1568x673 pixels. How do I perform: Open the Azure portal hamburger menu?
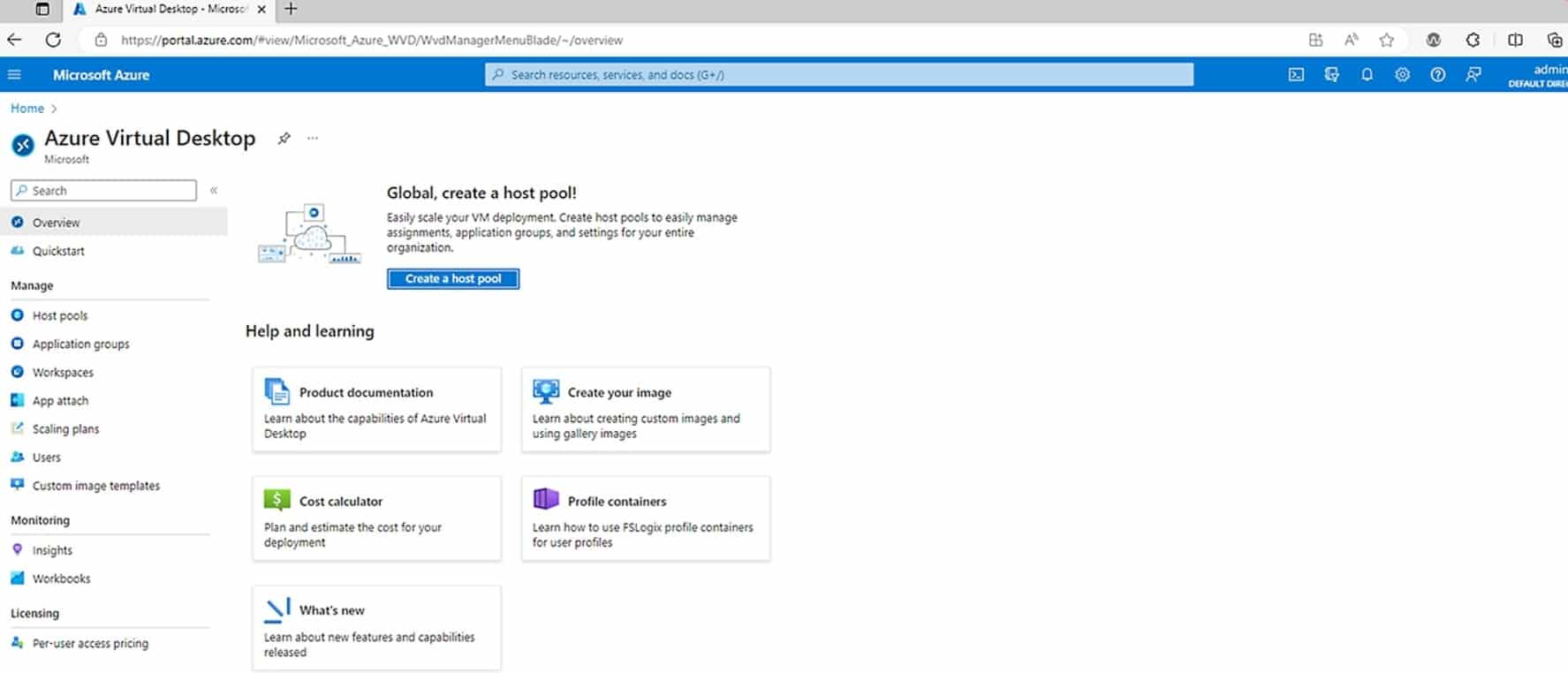[x=14, y=75]
